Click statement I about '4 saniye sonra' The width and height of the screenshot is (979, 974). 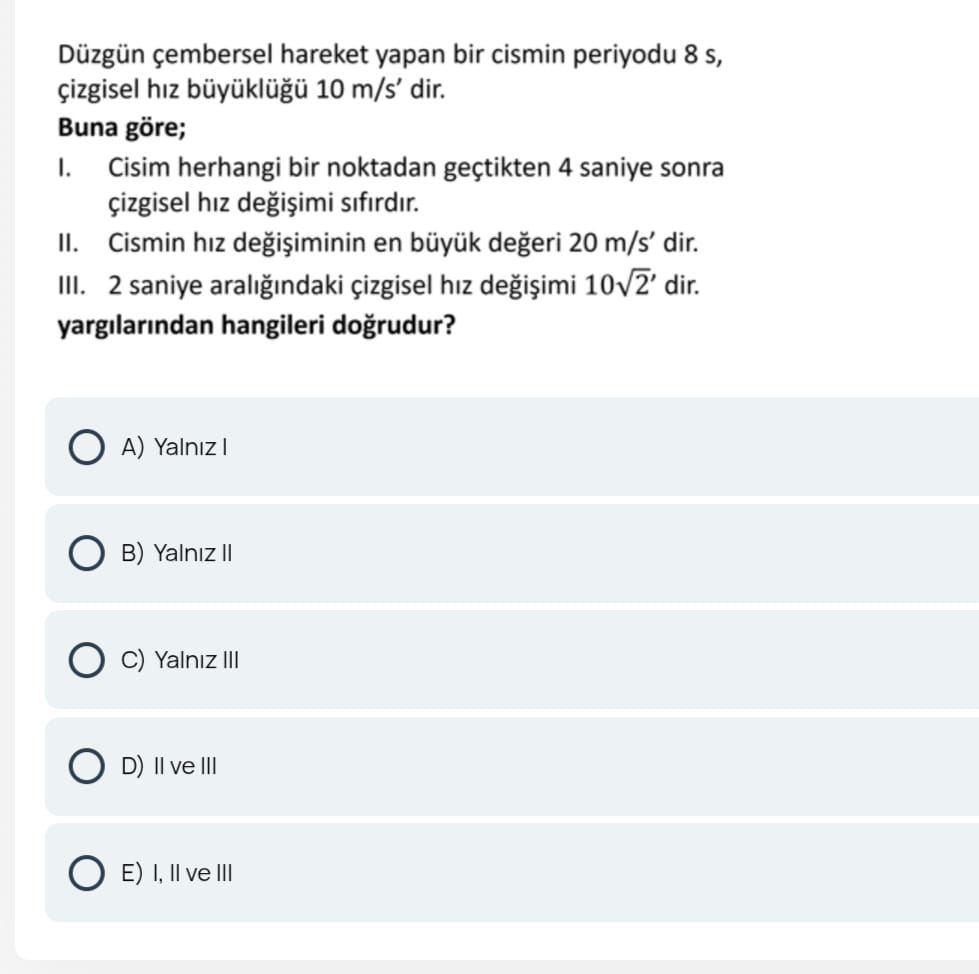[415, 167]
